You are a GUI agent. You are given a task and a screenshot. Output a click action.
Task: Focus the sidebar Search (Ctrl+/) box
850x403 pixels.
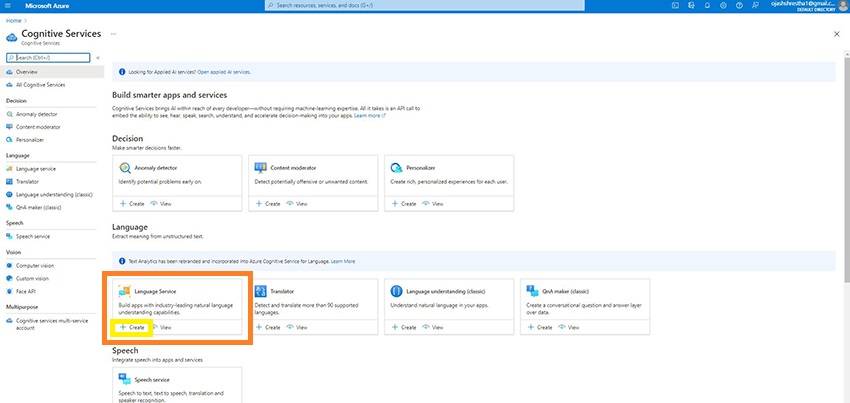[x=48, y=57]
